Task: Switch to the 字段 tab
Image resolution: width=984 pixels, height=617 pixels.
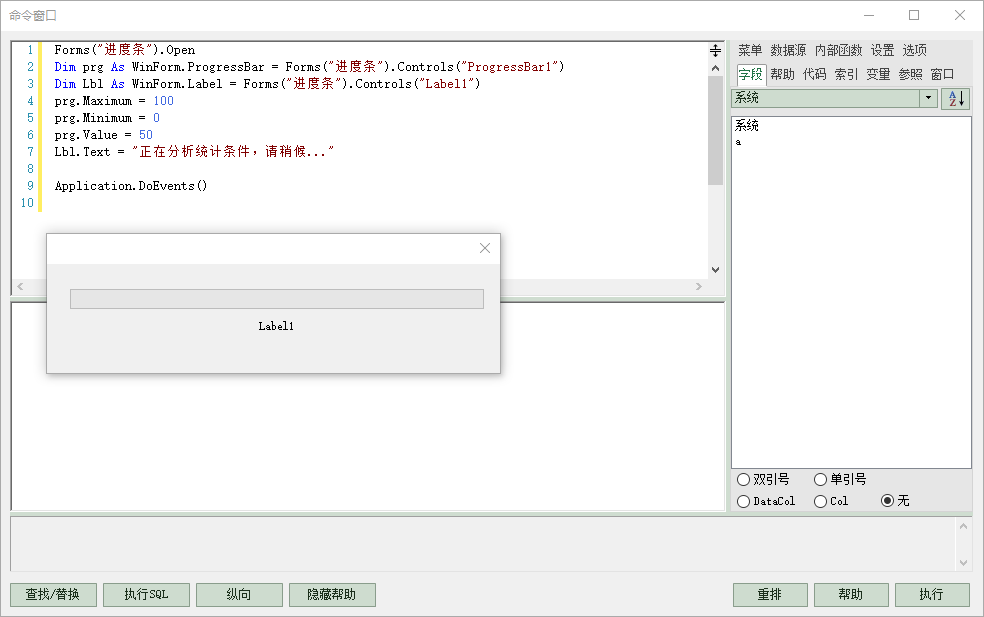Action: click(751, 75)
